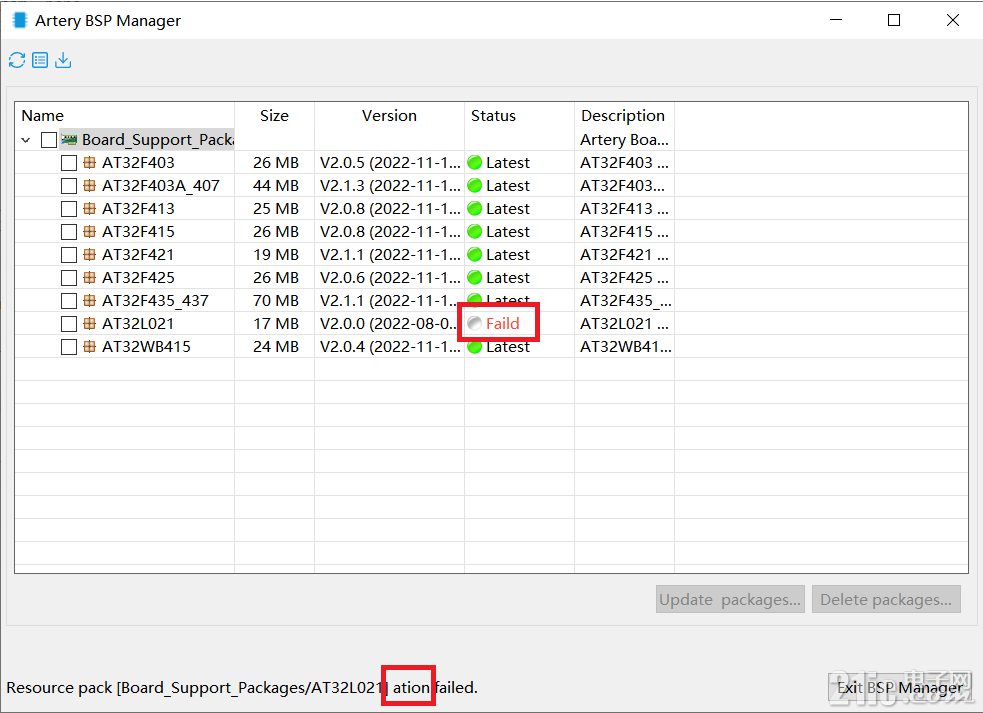Click the V2.0.0 (2022-08-0.. version cell
Viewport: 983px width, 713px height.
pyautogui.click(x=389, y=324)
